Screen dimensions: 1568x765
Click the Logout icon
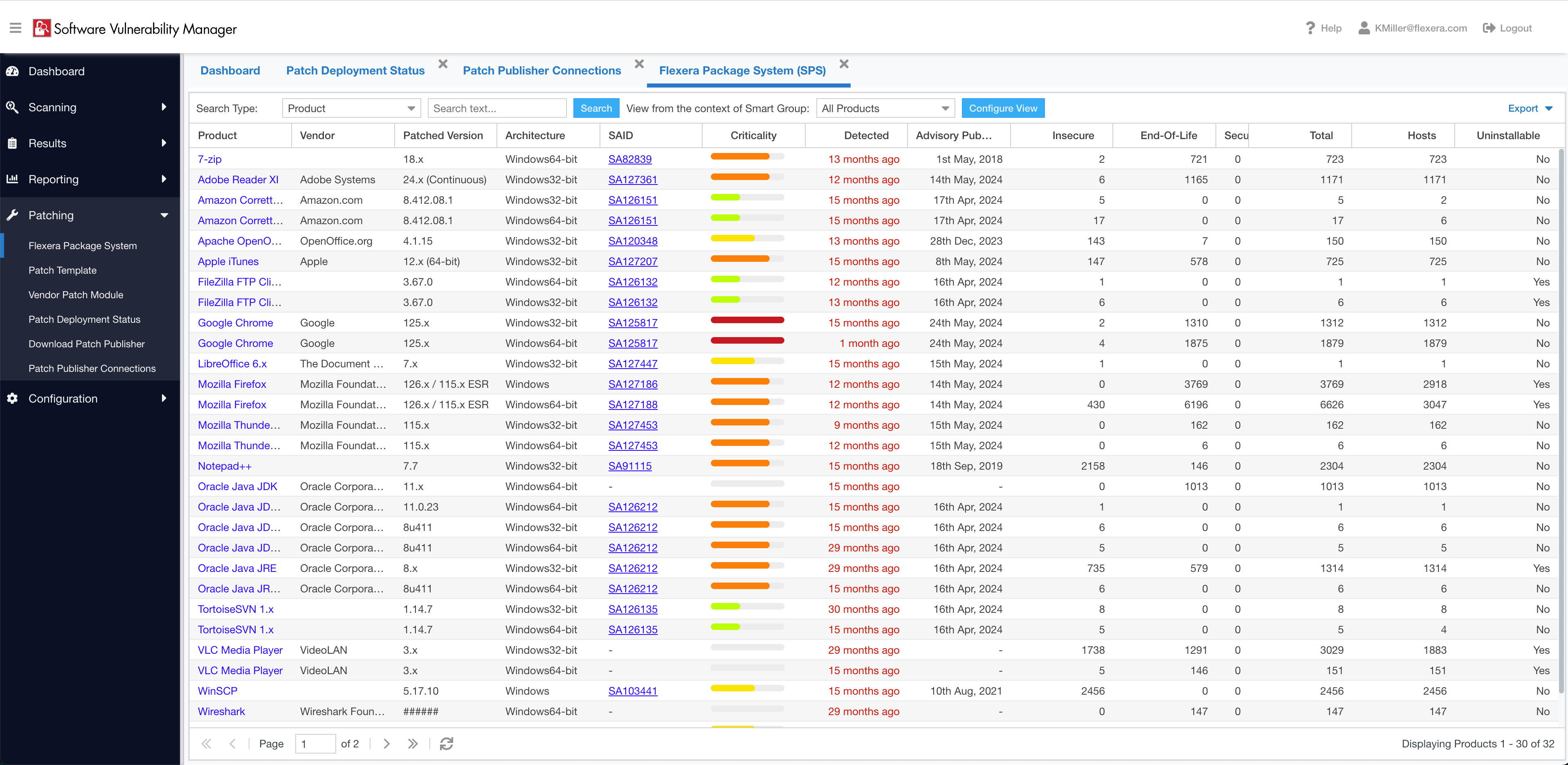[x=1489, y=27]
